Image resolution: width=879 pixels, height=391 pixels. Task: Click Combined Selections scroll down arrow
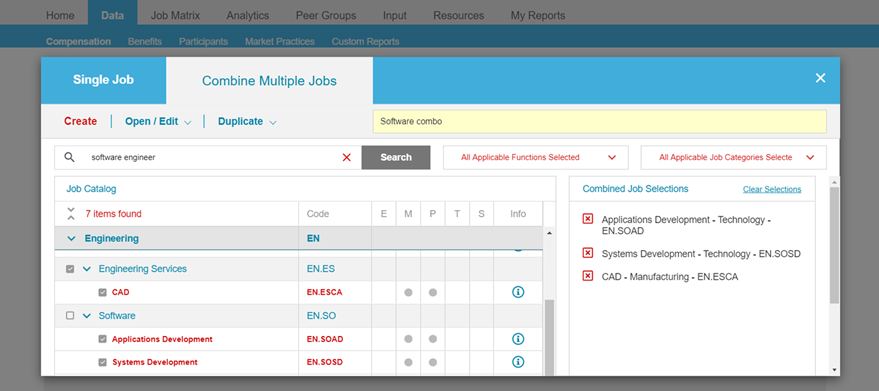[834, 370]
